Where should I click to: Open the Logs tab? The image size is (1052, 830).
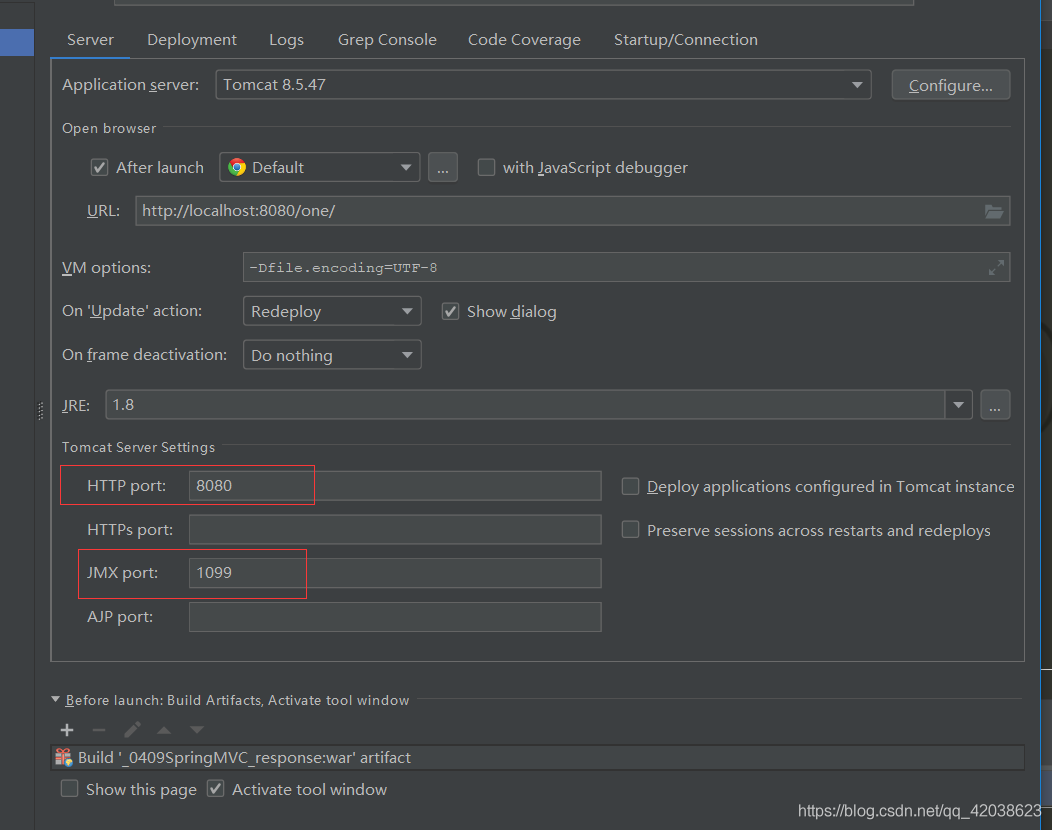[286, 40]
